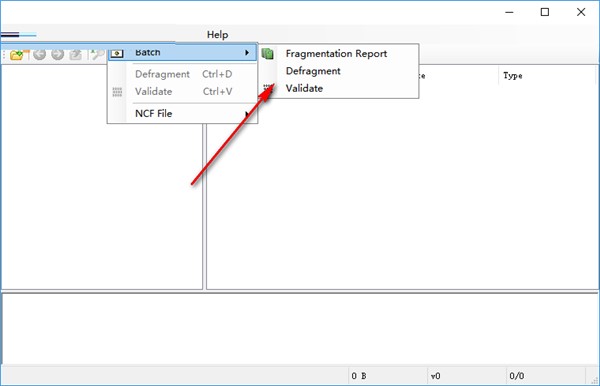Click the Validate Ctrl+V menu entry
The image size is (600, 386).
(183, 92)
